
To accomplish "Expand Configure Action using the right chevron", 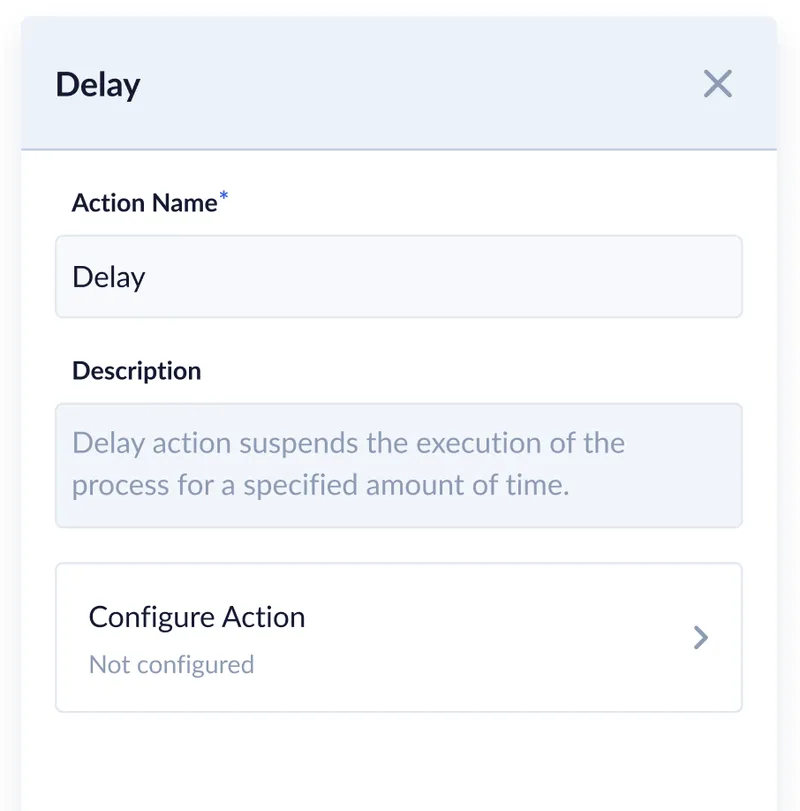I will (701, 638).
